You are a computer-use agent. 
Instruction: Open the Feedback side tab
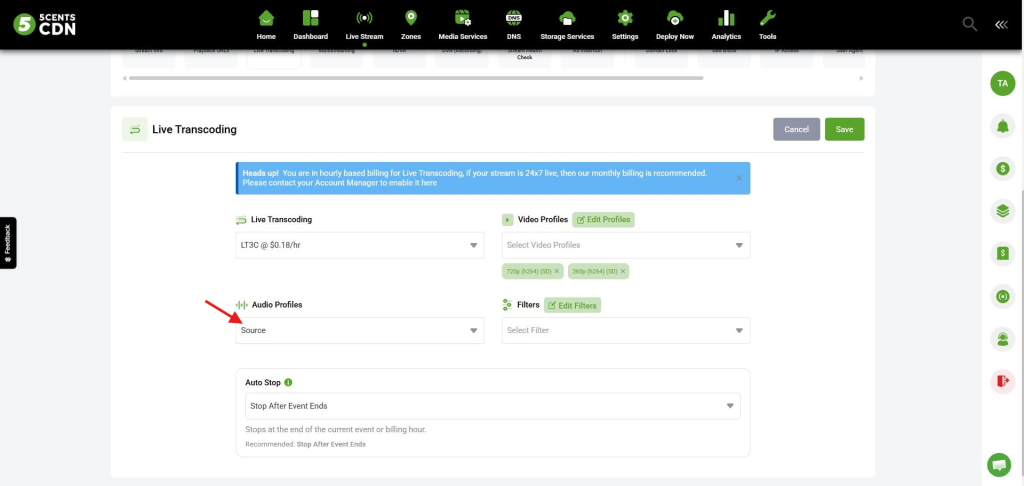tap(8, 243)
